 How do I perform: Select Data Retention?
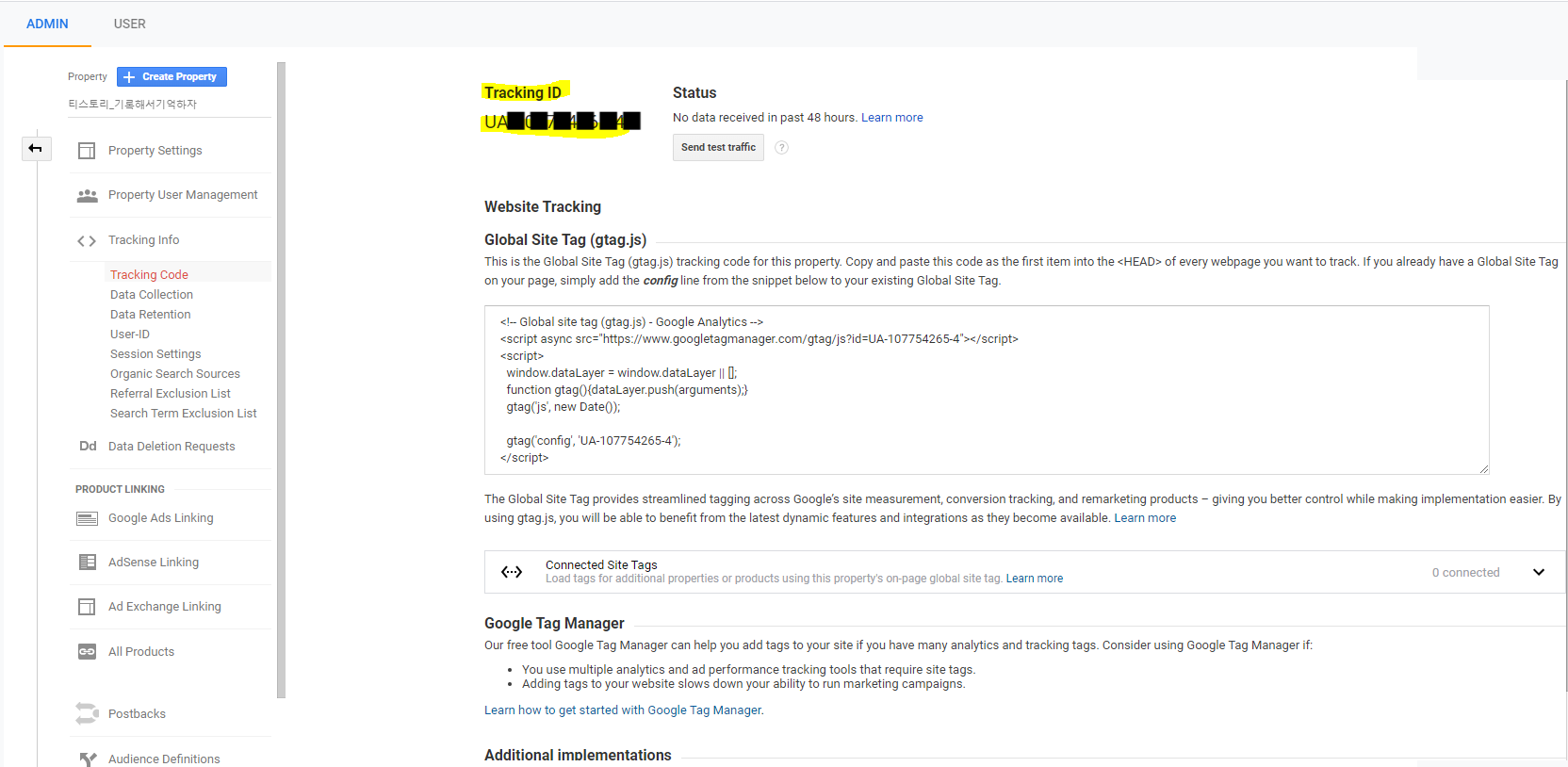tap(150, 315)
